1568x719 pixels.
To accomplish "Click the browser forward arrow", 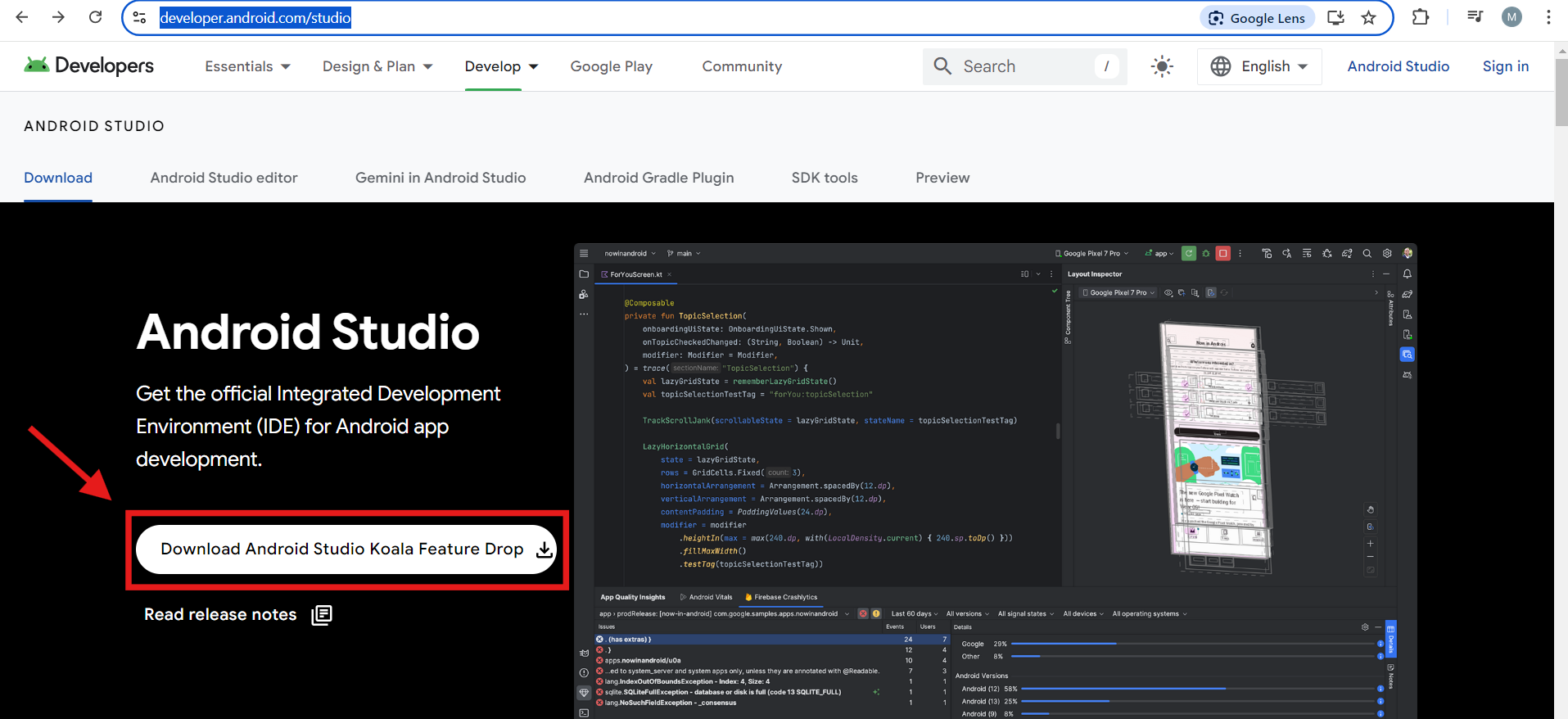I will [x=58, y=17].
